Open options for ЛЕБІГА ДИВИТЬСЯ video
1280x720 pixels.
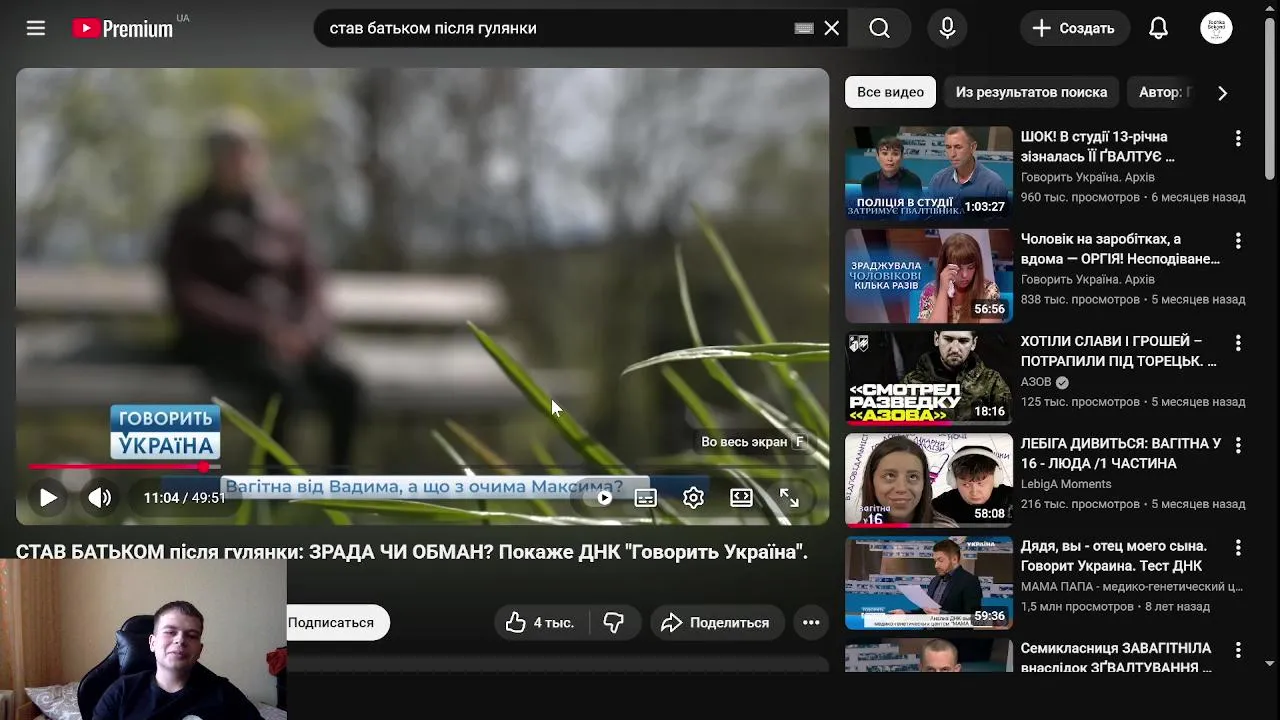[x=1238, y=445]
